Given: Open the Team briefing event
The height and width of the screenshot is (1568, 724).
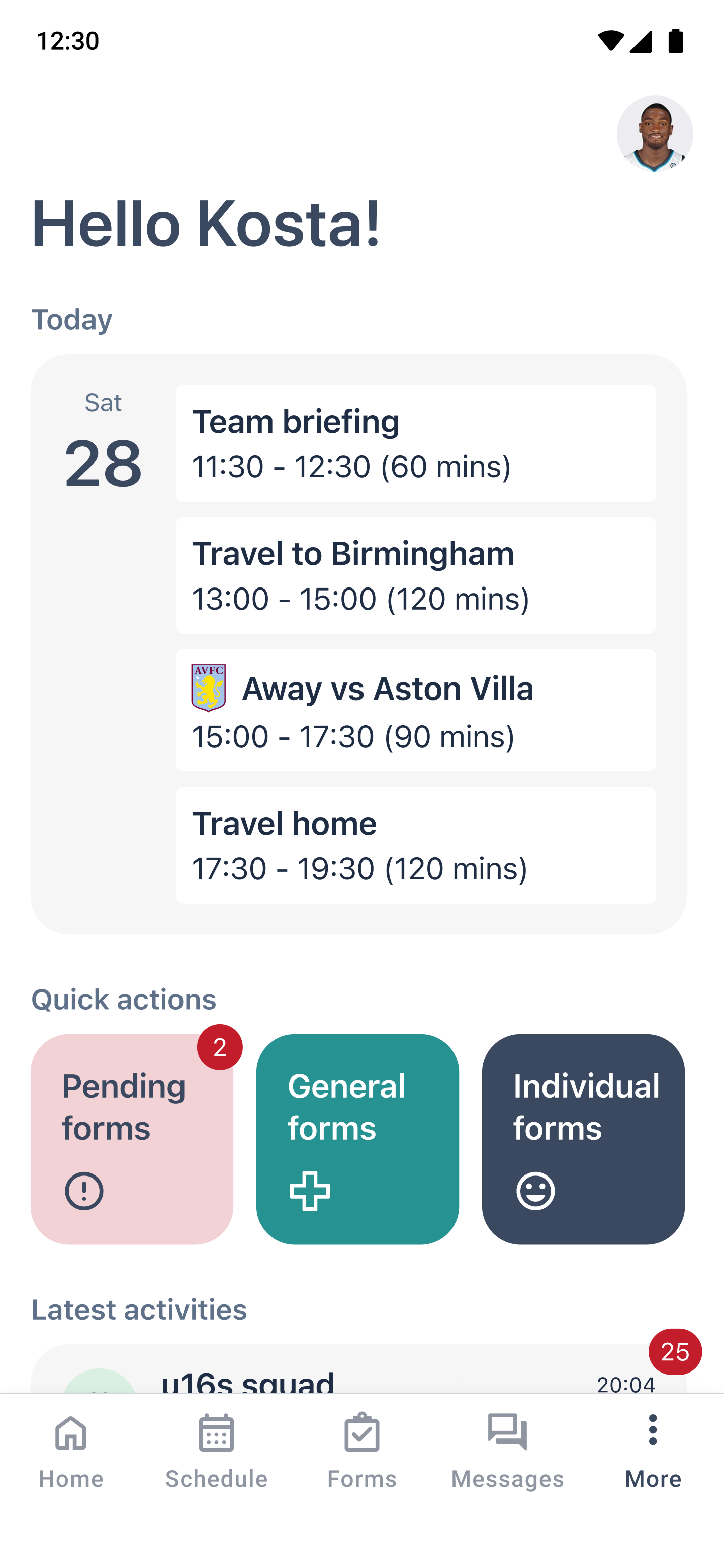Looking at the screenshot, I should tap(416, 443).
